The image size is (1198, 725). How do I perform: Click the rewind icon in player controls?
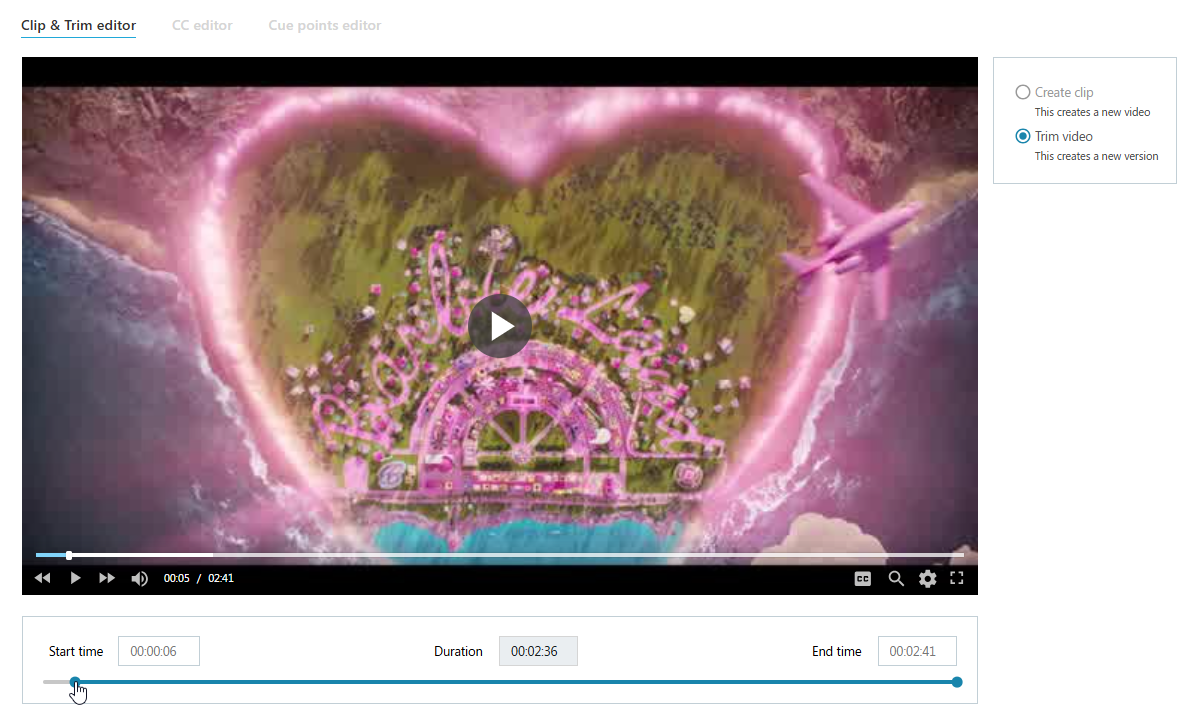(43, 578)
